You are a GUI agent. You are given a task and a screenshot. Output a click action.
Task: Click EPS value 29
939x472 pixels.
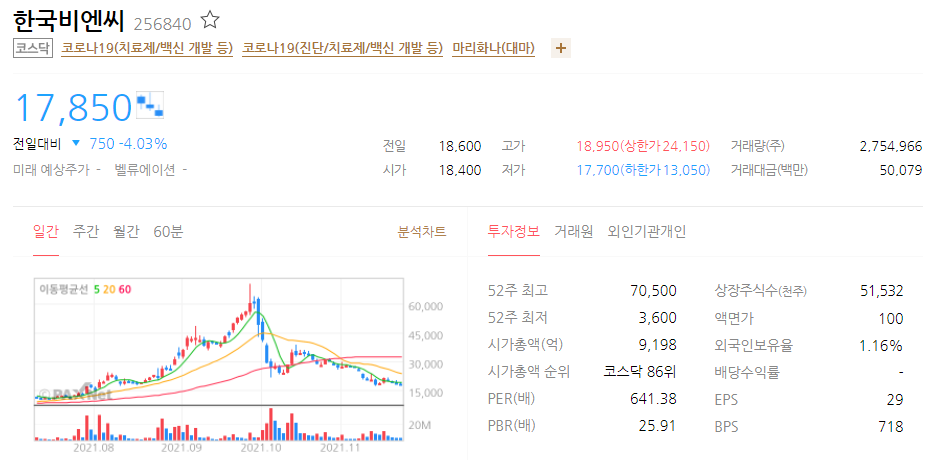pyautogui.click(x=895, y=400)
